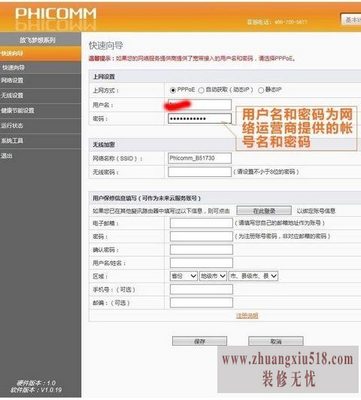Open 健康节能设置 in the sidebar
Image resolution: width=361 pixels, height=400 pixels.
tap(40, 110)
